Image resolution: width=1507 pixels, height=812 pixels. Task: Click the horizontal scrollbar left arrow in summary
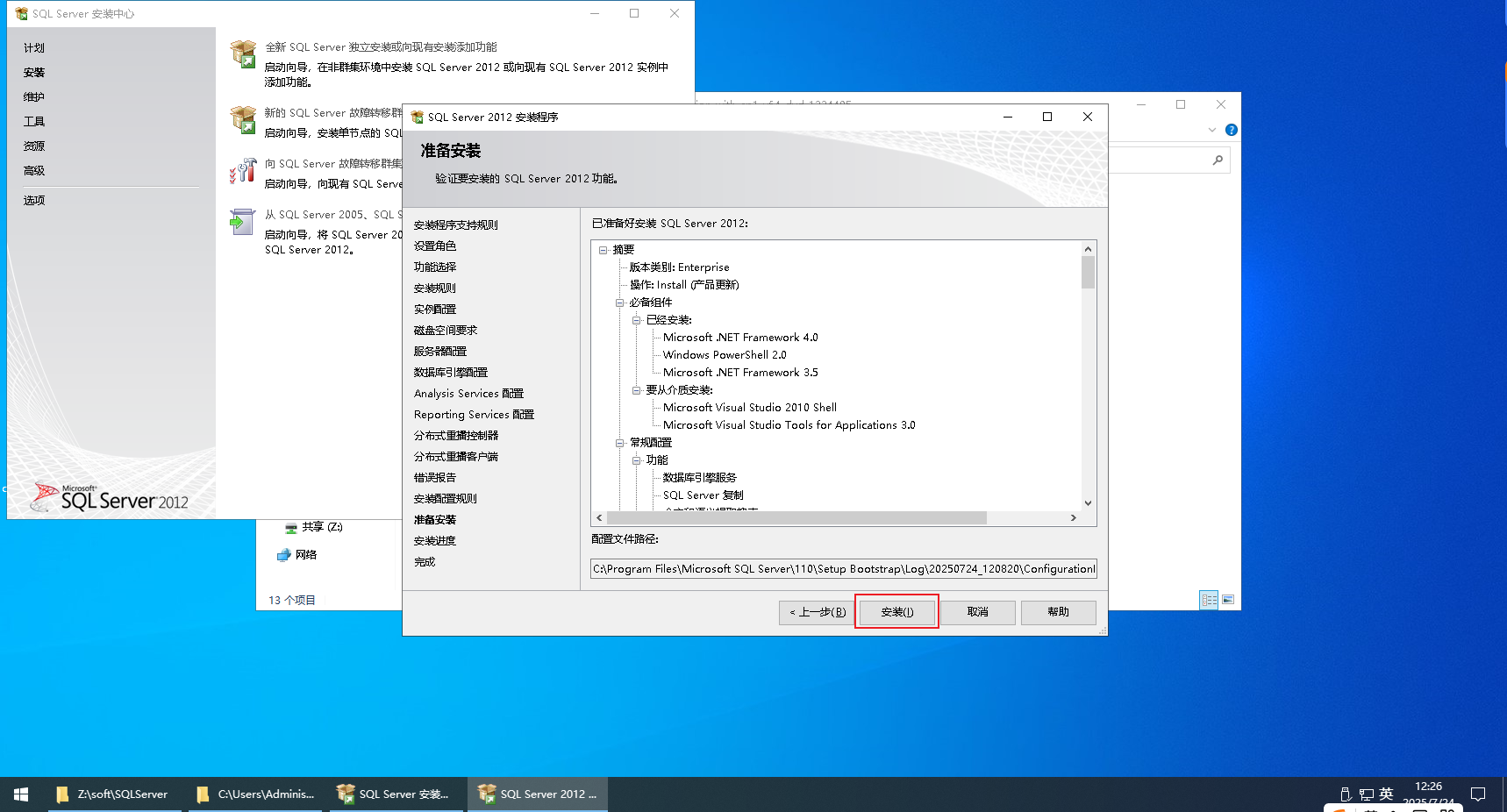pos(599,518)
